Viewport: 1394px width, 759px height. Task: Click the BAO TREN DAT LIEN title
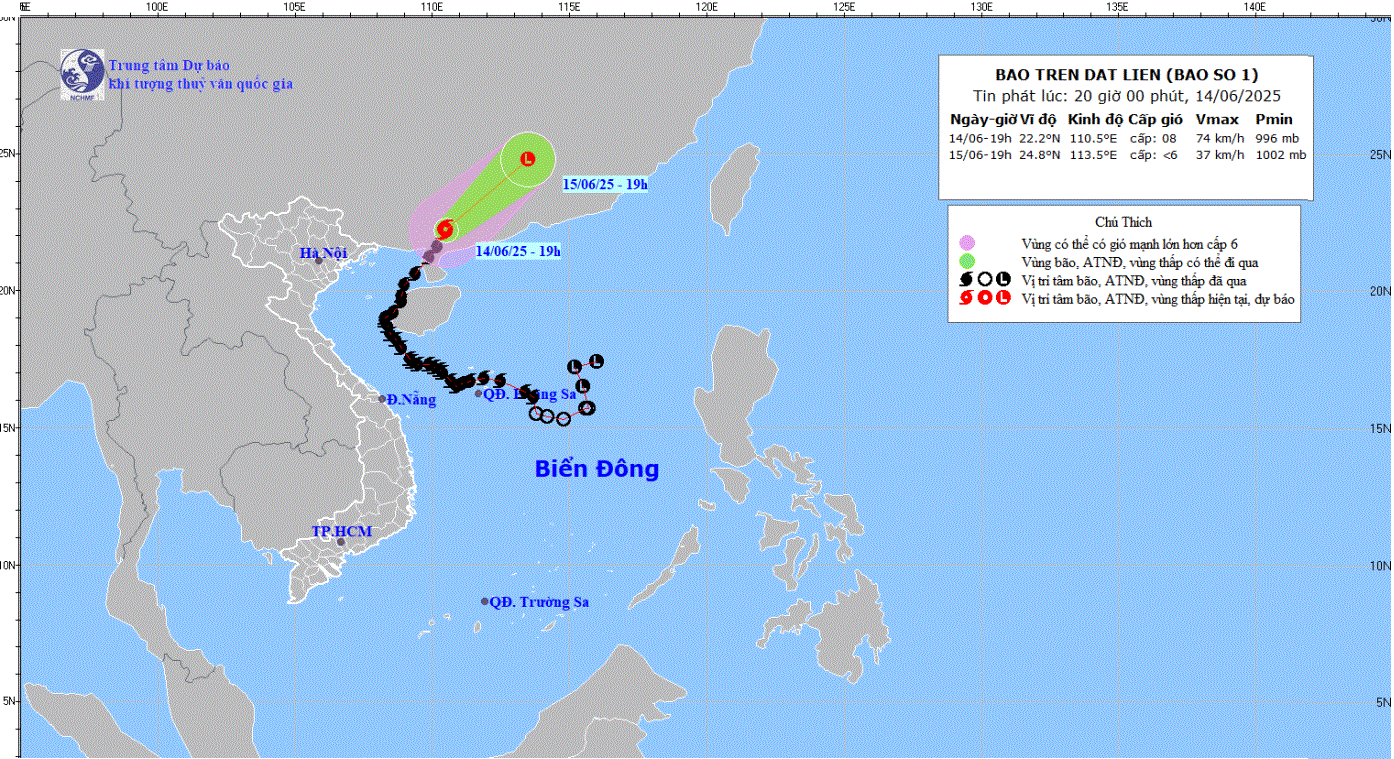(x=1125, y=75)
